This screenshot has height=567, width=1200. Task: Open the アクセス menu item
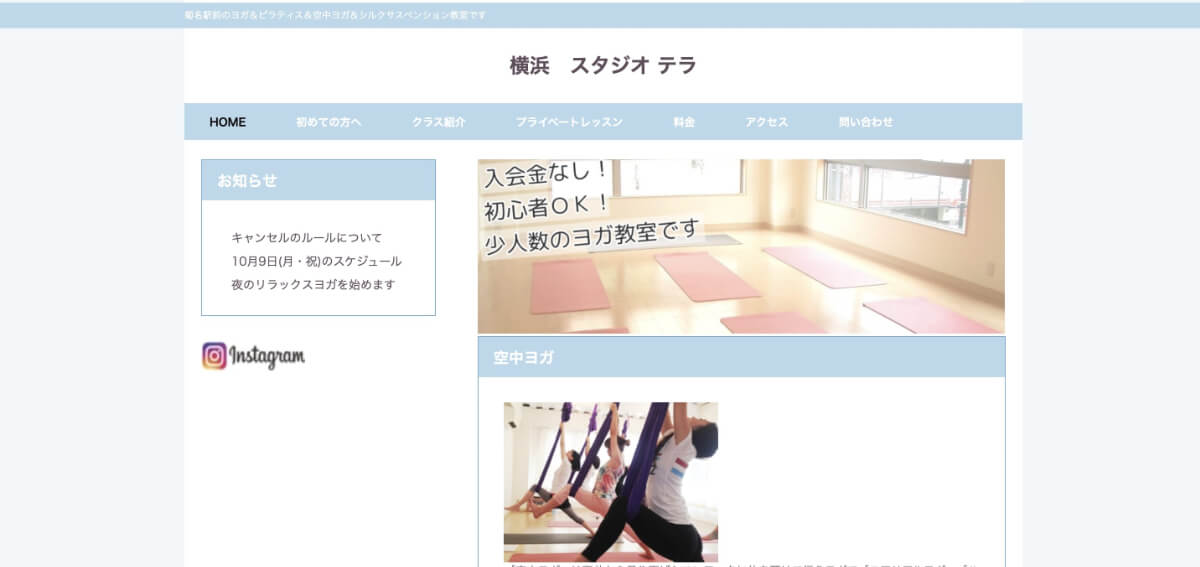(766, 122)
